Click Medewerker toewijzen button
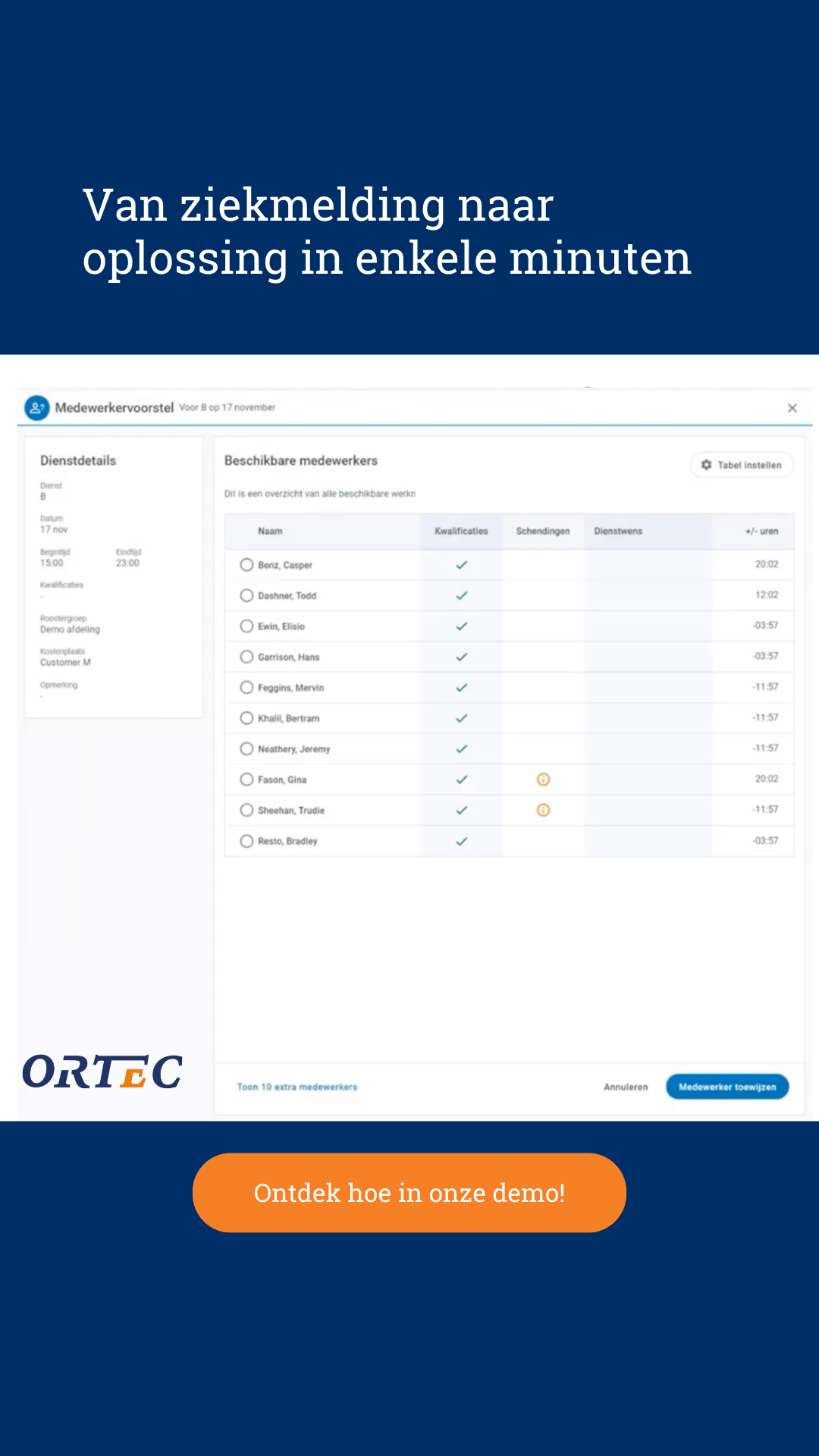The width and height of the screenshot is (819, 1456). [x=727, y=1087]
